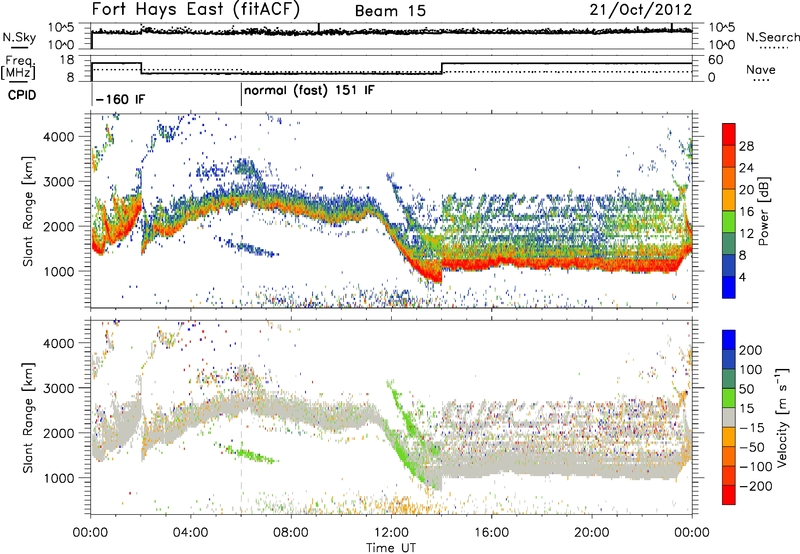Click the 'Fort Hays East (fitACF)' title
This screenshot has height=554, width=800.
[196, 10]
